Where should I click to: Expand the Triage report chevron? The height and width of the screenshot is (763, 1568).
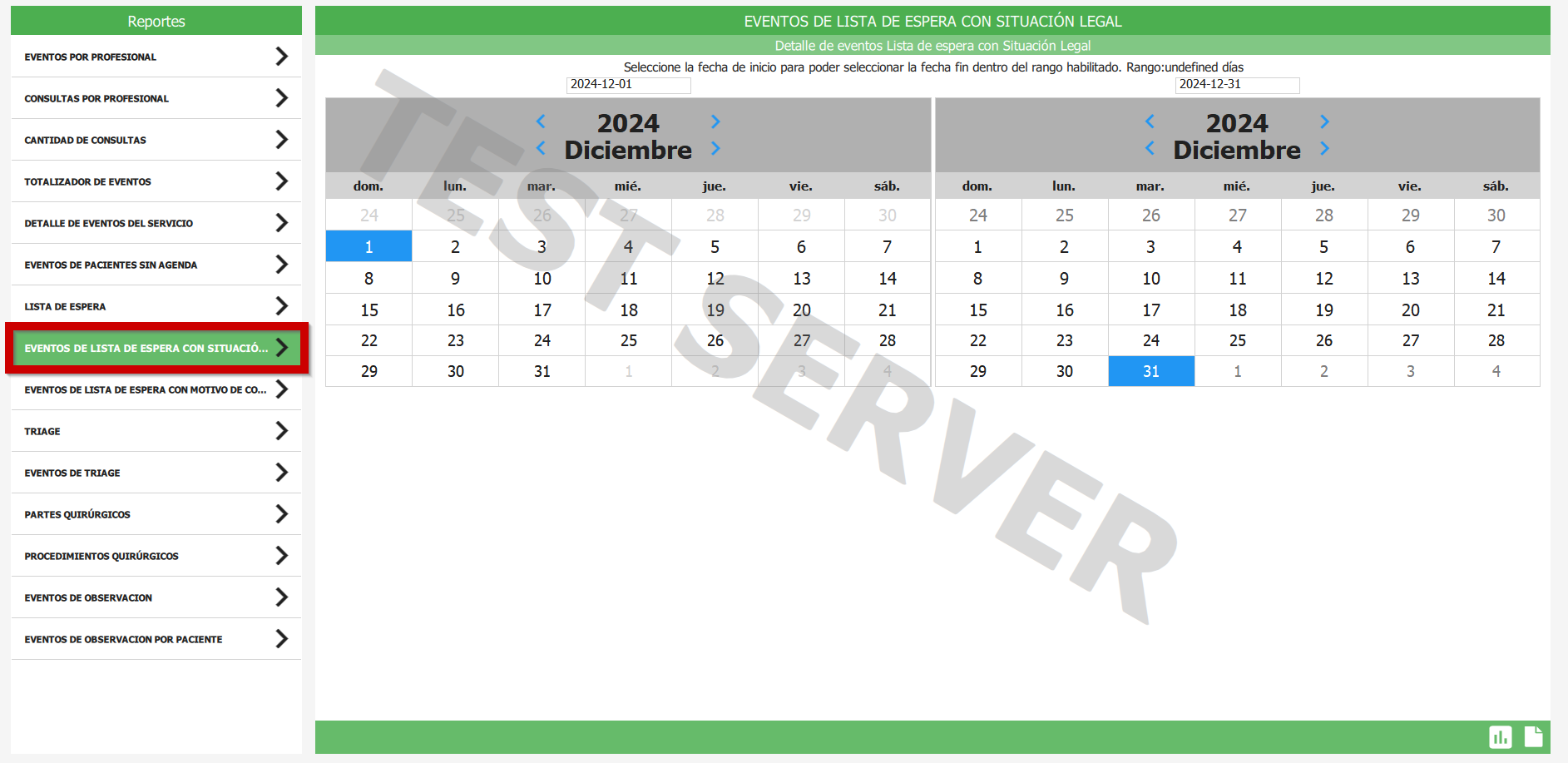(x=281, y=431)
